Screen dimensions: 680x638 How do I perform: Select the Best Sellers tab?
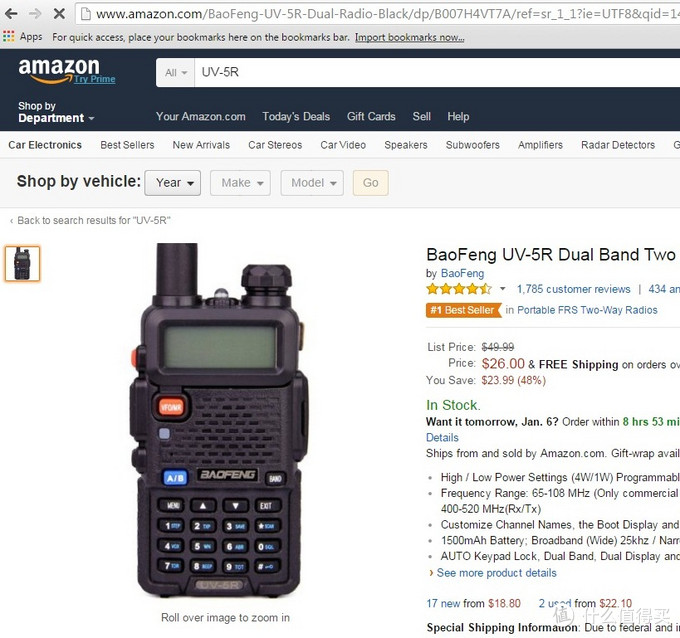pos(127,145)
